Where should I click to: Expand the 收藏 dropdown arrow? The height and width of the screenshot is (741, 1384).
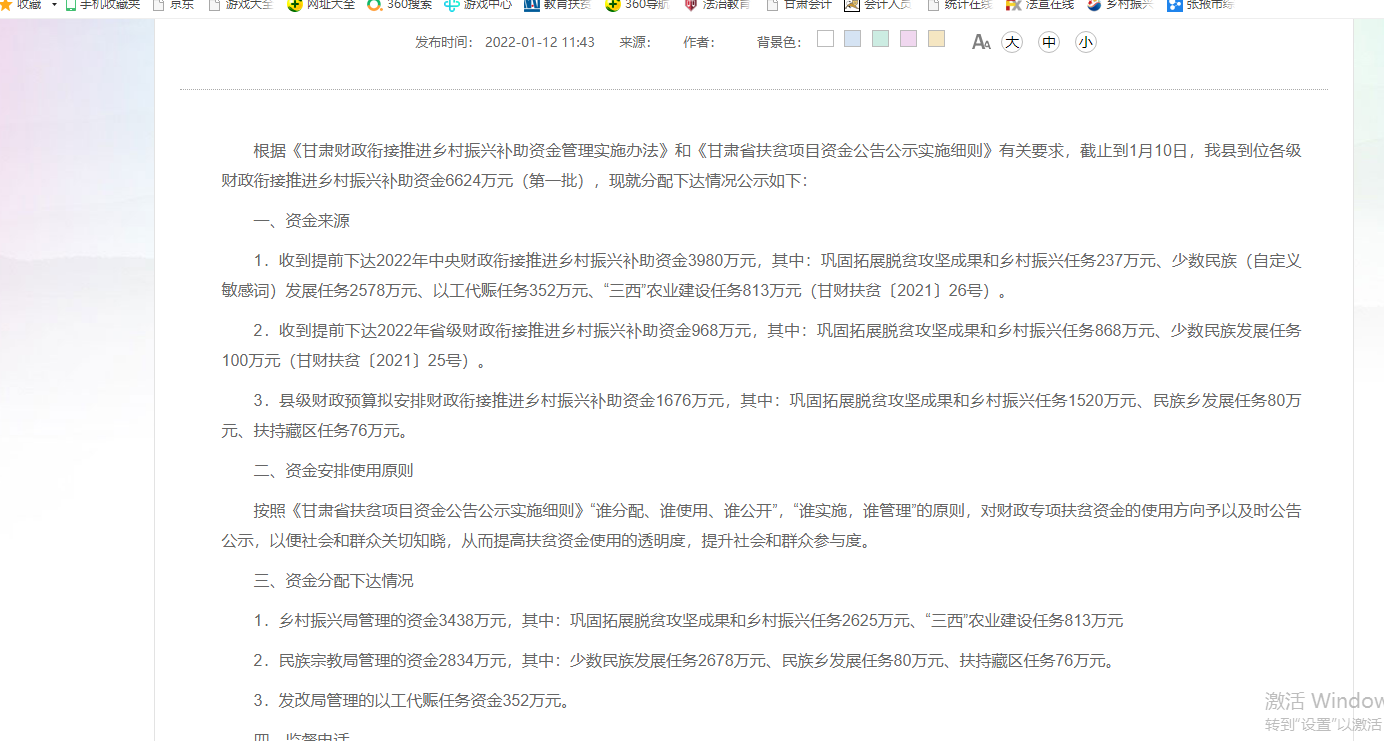point(54,5)
